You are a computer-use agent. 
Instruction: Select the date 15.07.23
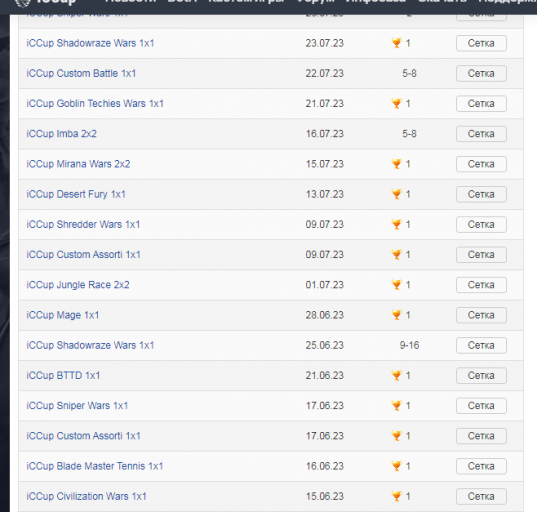click(325, 164)
